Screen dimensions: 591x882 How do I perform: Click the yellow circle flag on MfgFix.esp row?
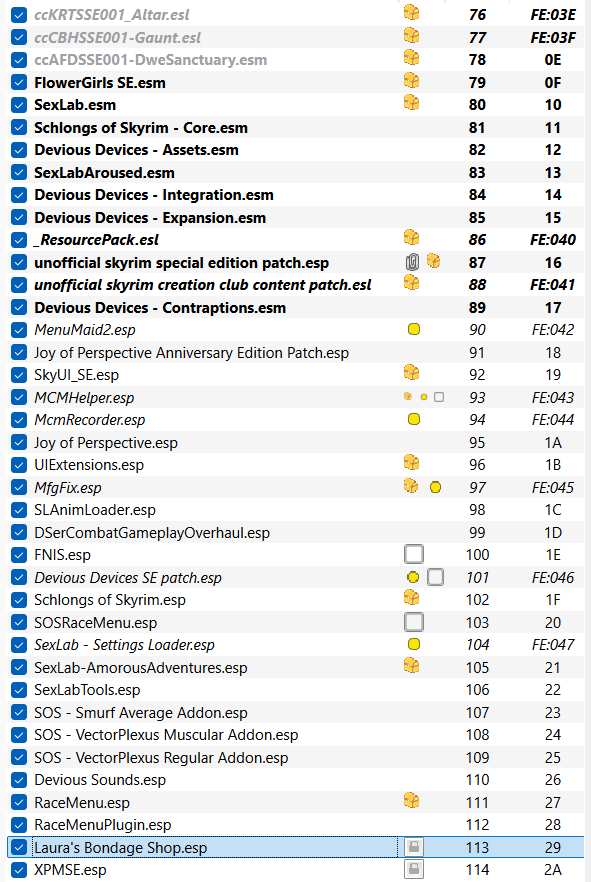tap(435, 487)
